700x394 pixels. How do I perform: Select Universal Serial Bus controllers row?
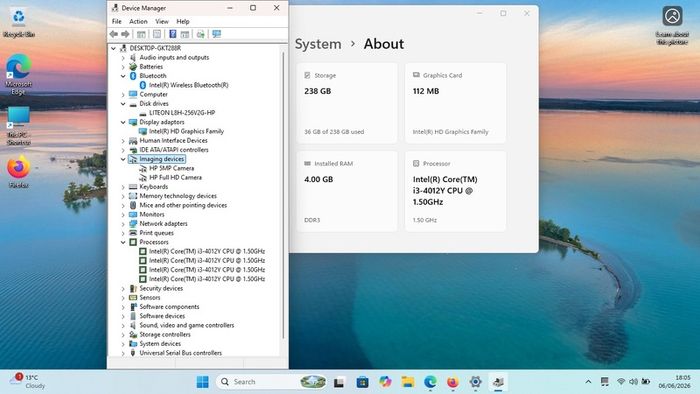tap(180, 353)
